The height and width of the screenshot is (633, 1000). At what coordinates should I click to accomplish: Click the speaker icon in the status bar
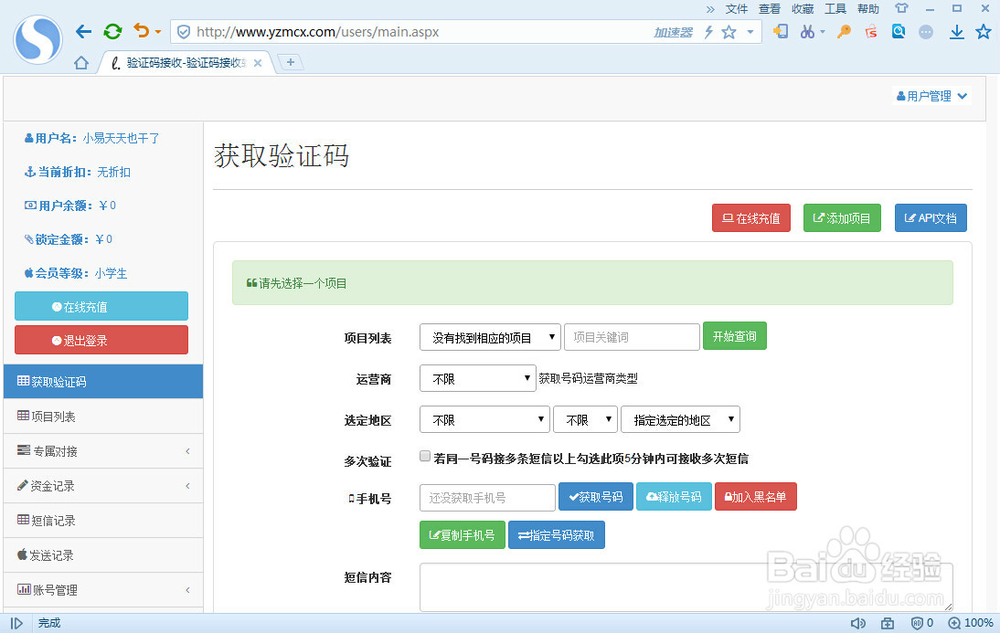[858, 623]
